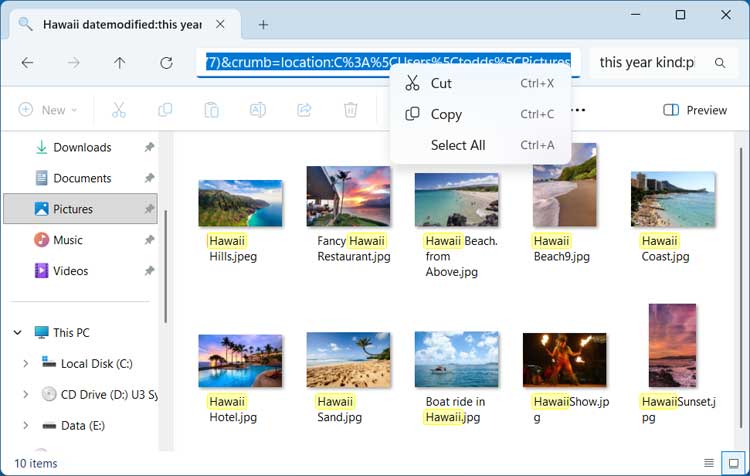This screenshot has height=476, width=750.
Task: Click the magnifier icon in search box
Action: coord(719,63)
